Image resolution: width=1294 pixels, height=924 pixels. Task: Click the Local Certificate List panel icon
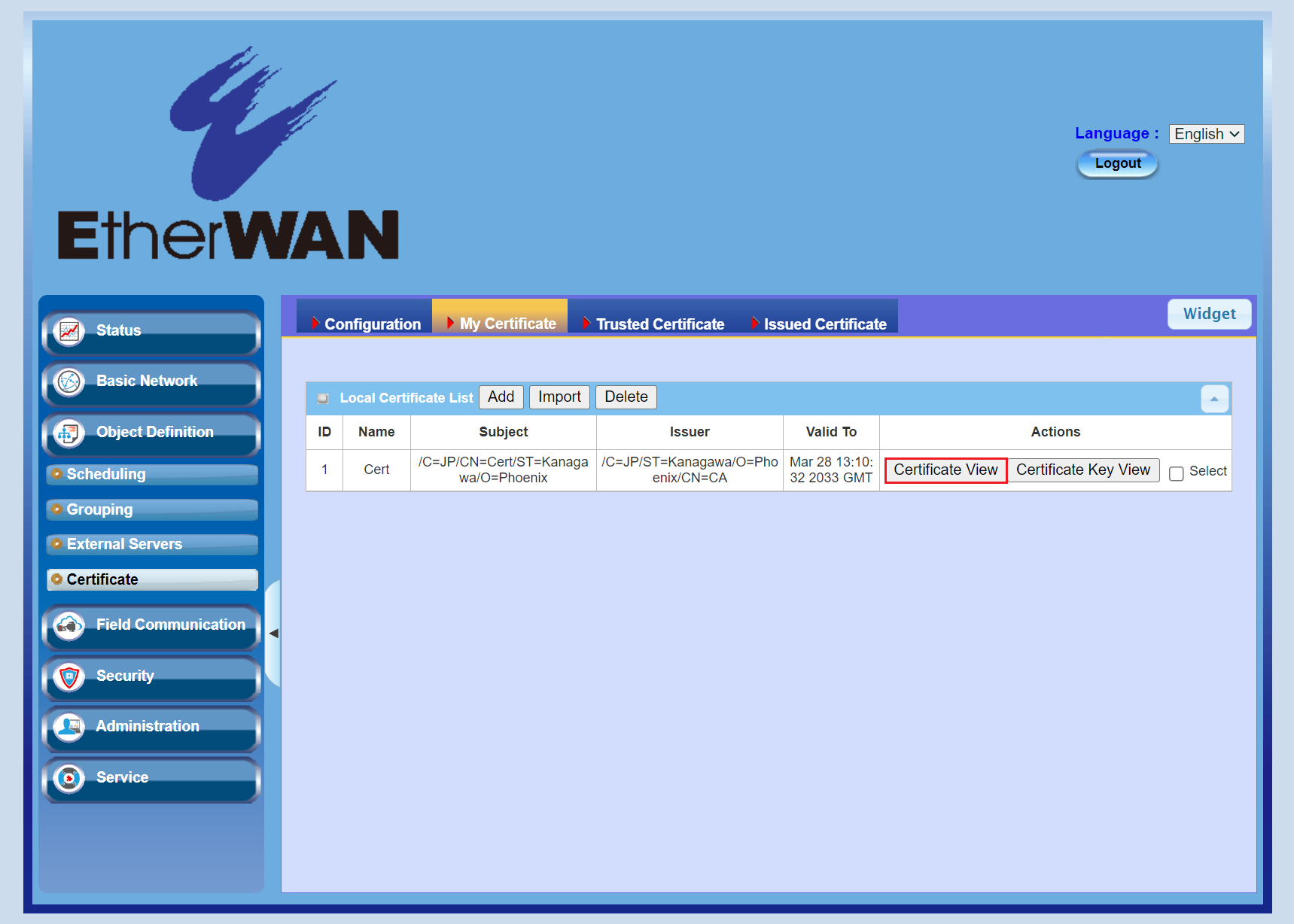point(323,398)
